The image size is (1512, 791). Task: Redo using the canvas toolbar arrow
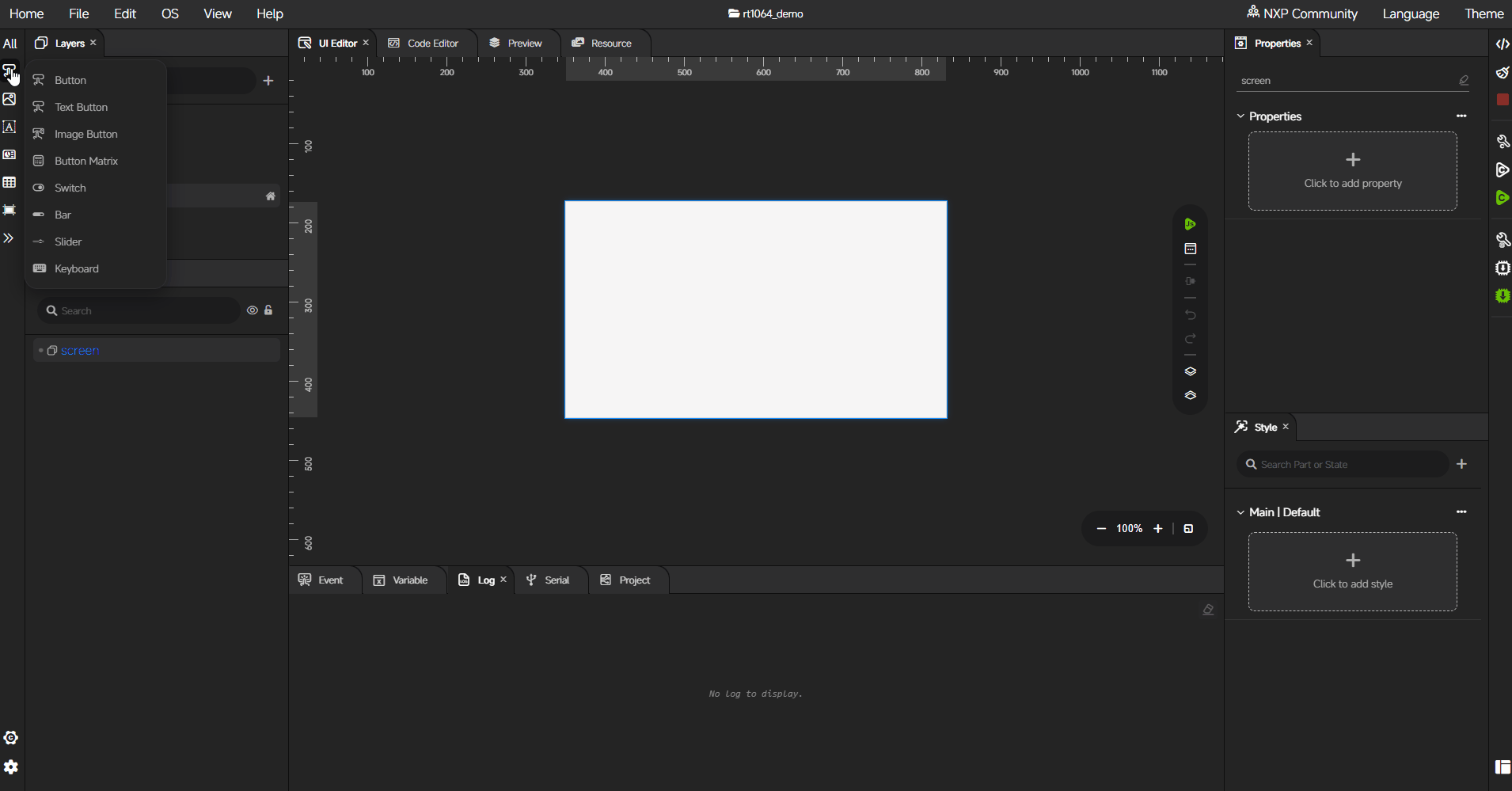[x=1190, y=339]
